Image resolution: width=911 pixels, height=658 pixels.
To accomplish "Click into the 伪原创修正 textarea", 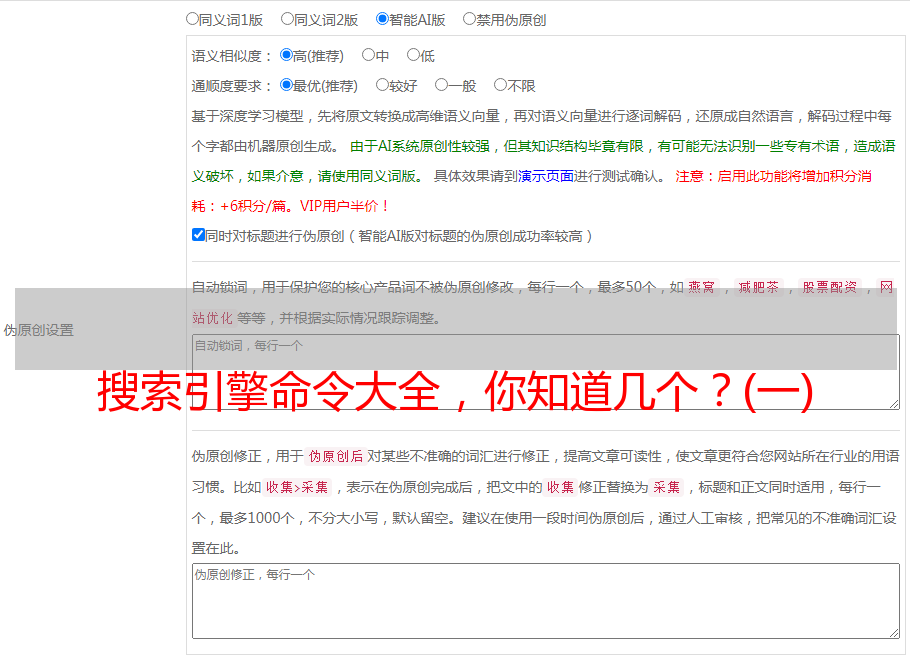I will coord(546,601).
